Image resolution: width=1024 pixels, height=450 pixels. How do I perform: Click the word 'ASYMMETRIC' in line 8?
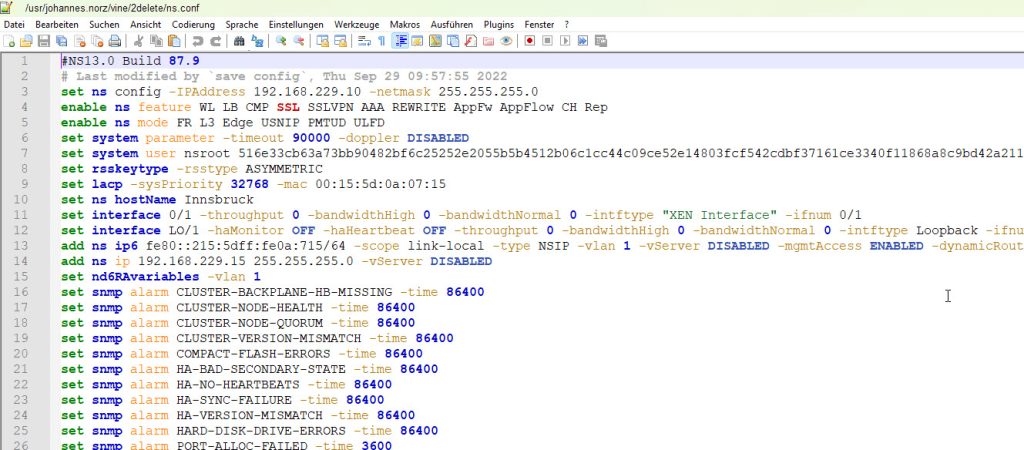point(285,169)
